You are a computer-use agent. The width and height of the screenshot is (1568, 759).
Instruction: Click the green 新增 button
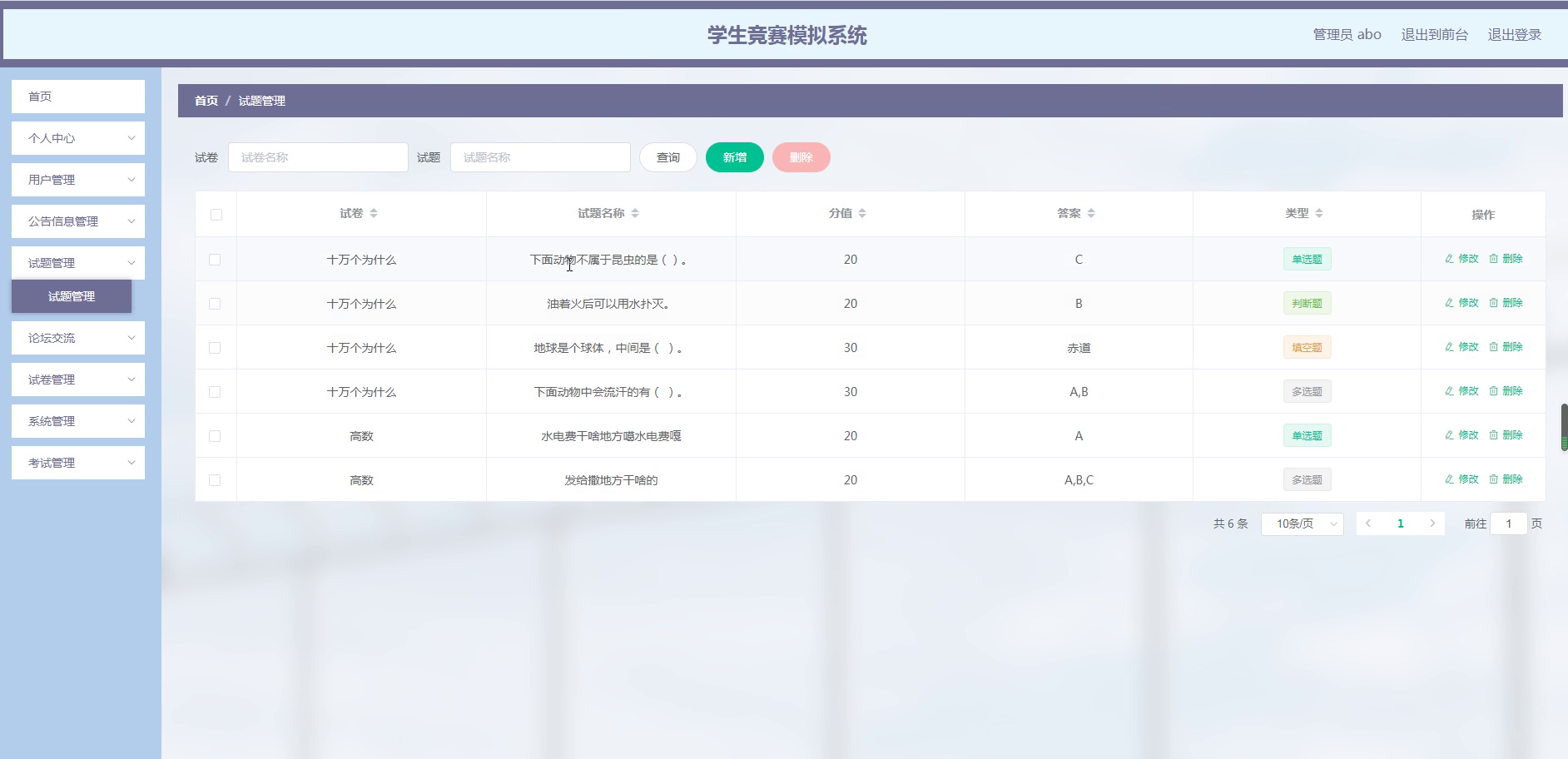pos(735,157)
